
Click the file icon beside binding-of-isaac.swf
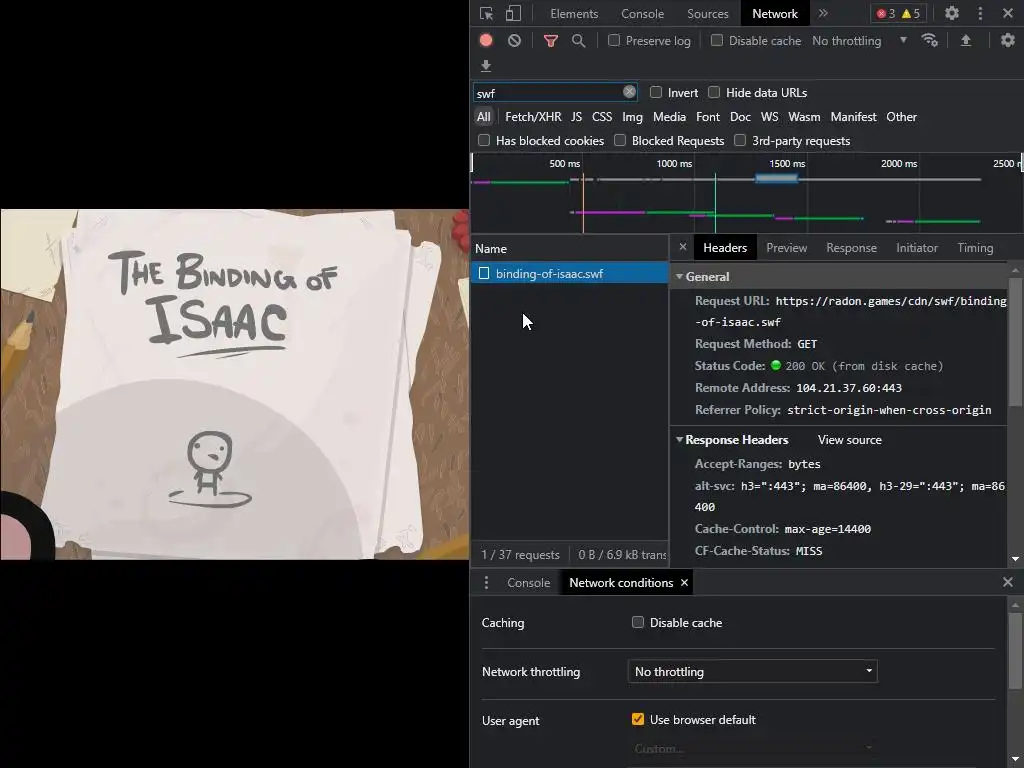(x=484, y=274)
